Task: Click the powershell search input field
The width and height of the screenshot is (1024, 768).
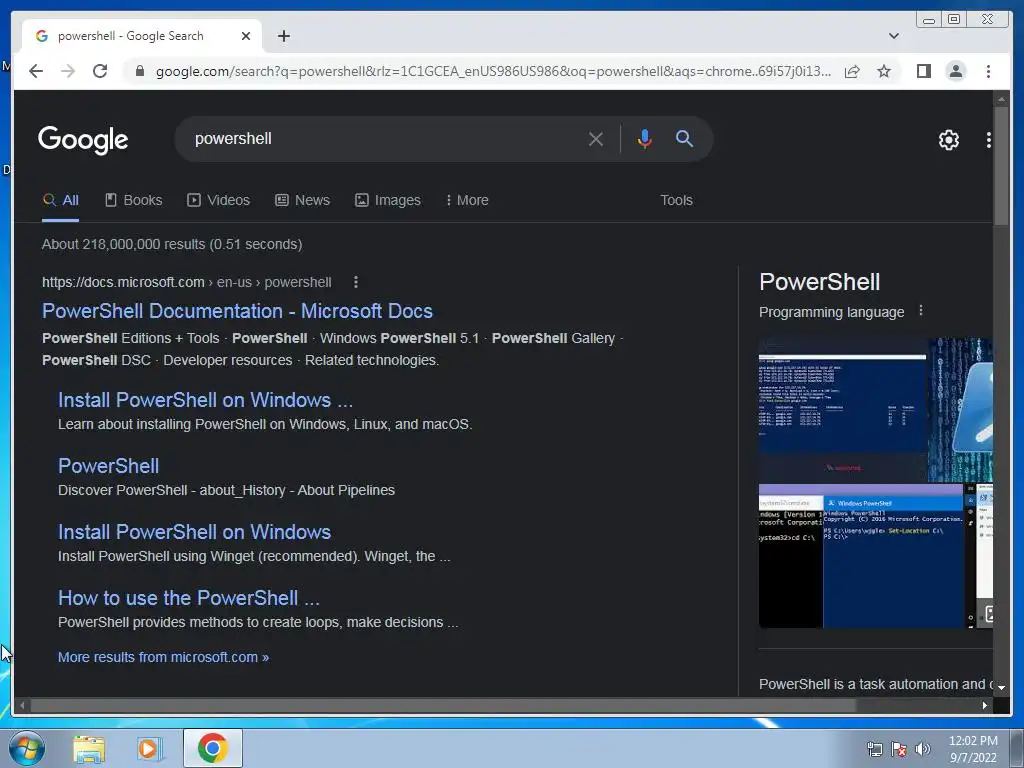Action: point(385,139)
